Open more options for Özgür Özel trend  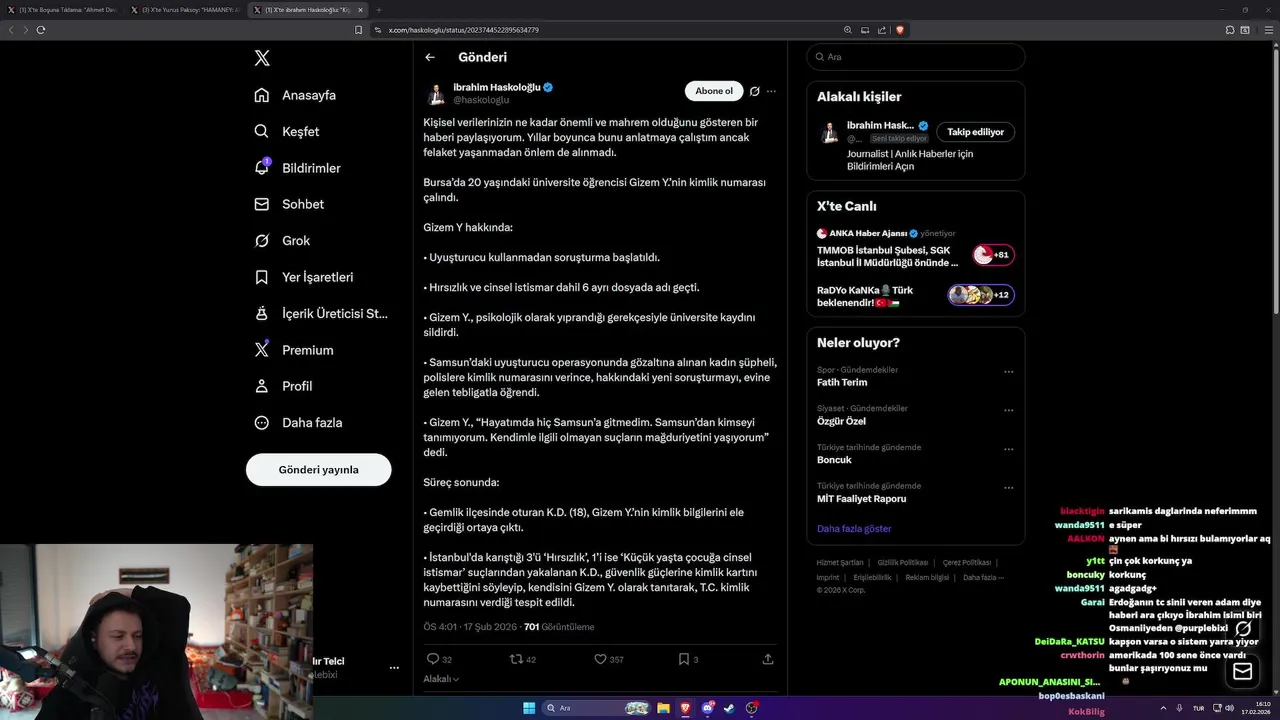point(1008,410)
